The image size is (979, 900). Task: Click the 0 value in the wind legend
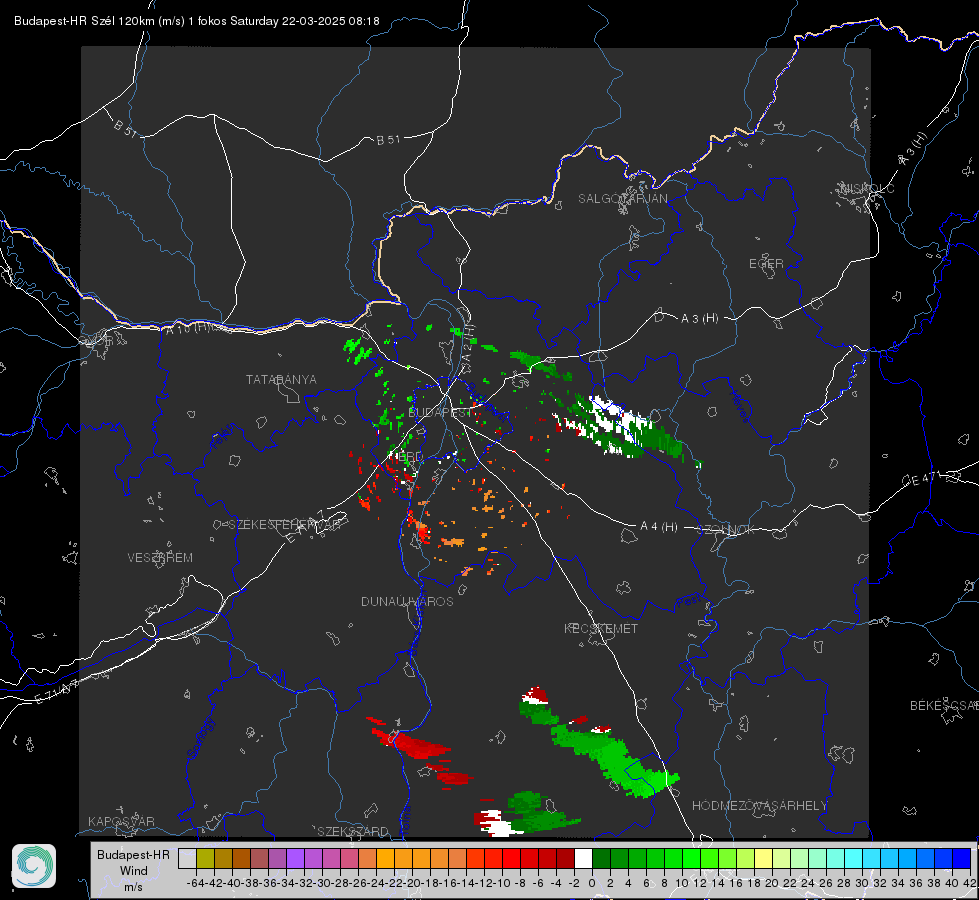[592, 883]
